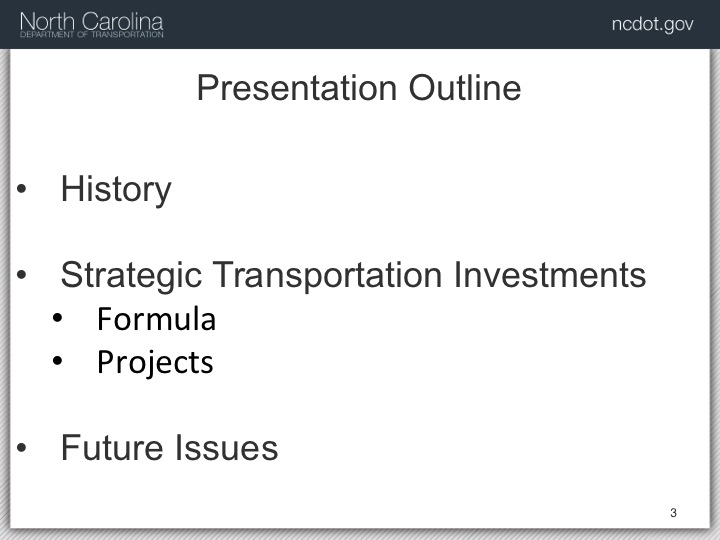
Task: Click the History bullet item
Action: click(x=116, y=189)
